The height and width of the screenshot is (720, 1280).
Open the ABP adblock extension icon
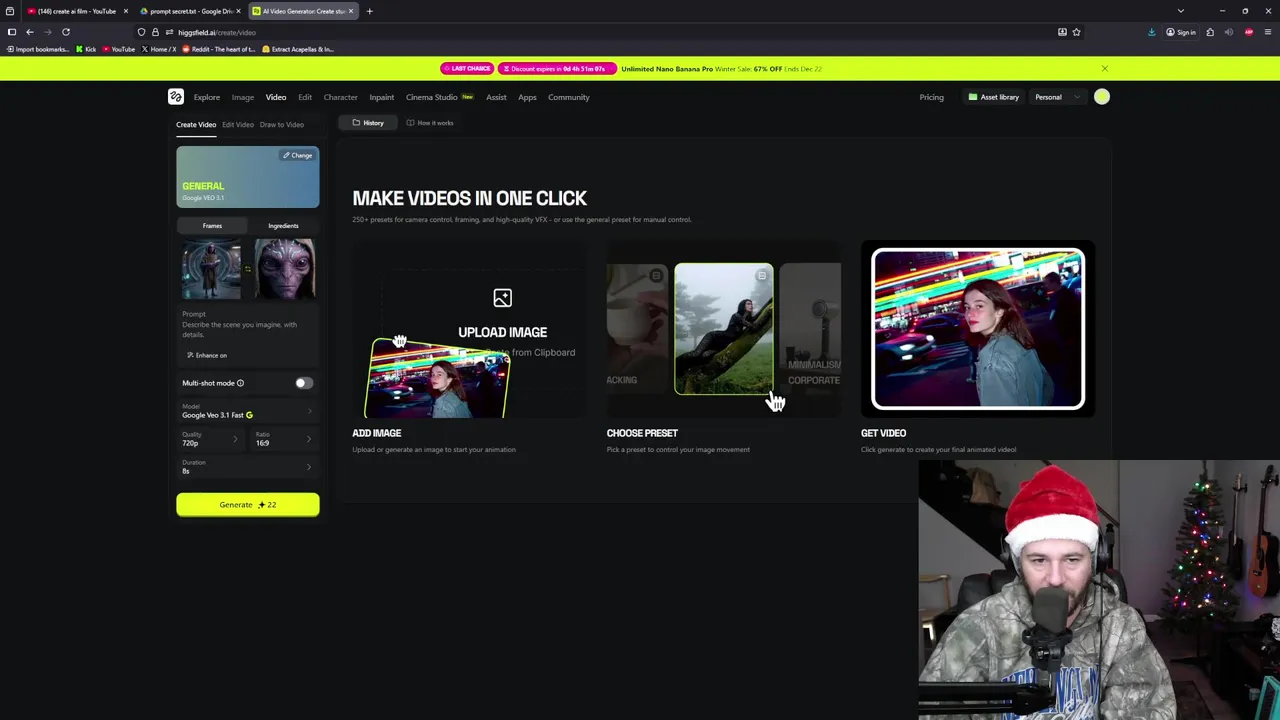point(1249,32)
